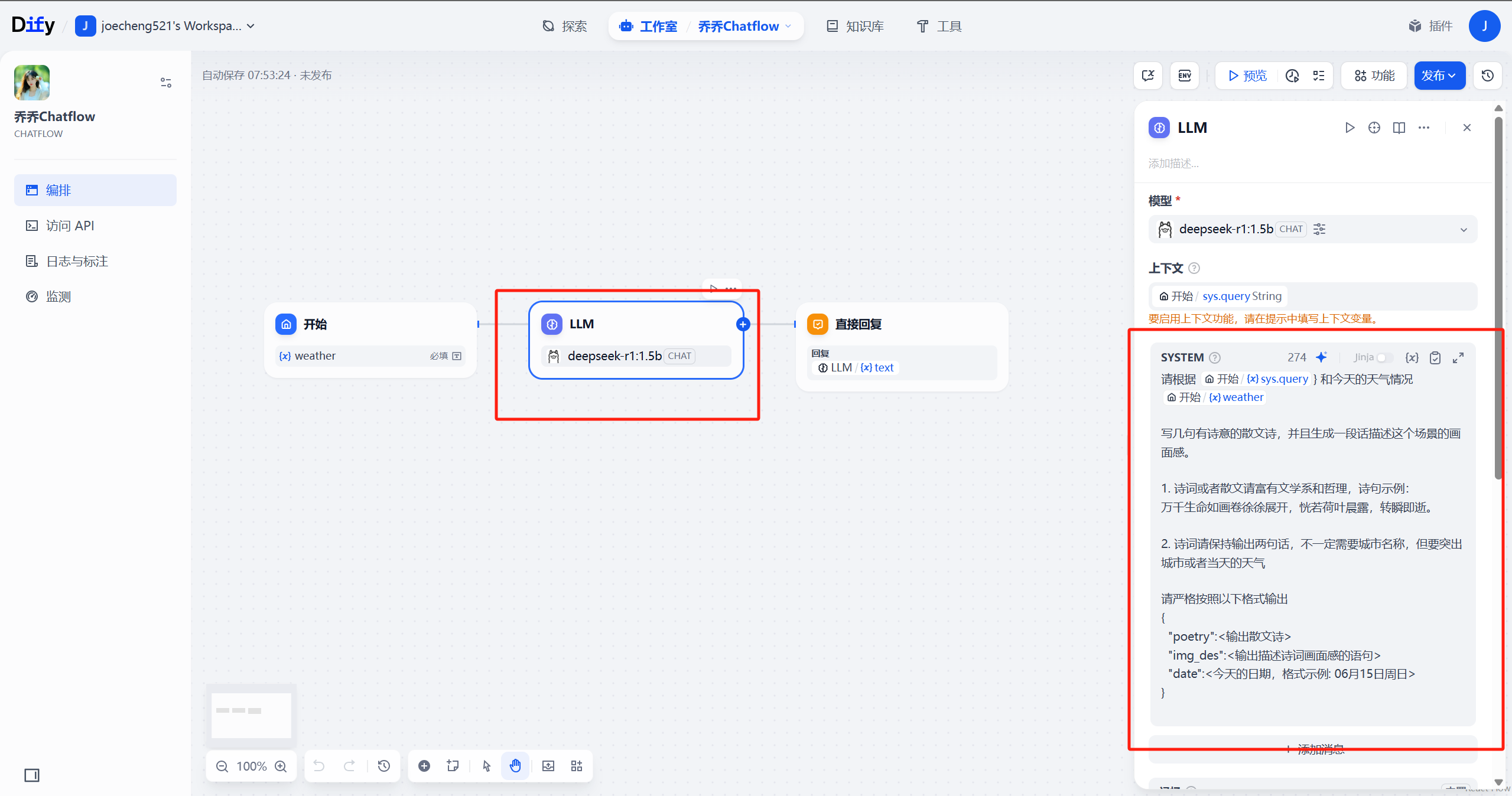Switch to pointer mode
The height and width of the screenshot is (796, 1512).
(487, 766)
